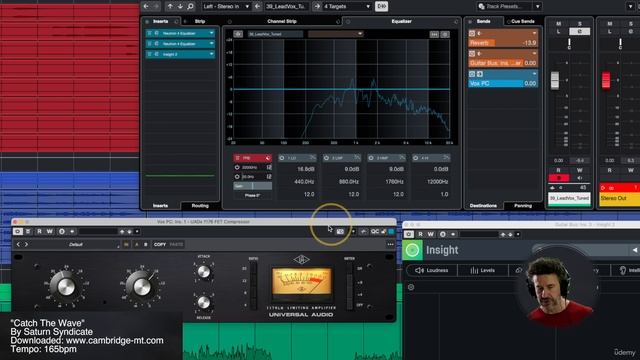Open the Channel Strip tab
The height and width of the screenshot is (360, 640).
click(282, 21)
